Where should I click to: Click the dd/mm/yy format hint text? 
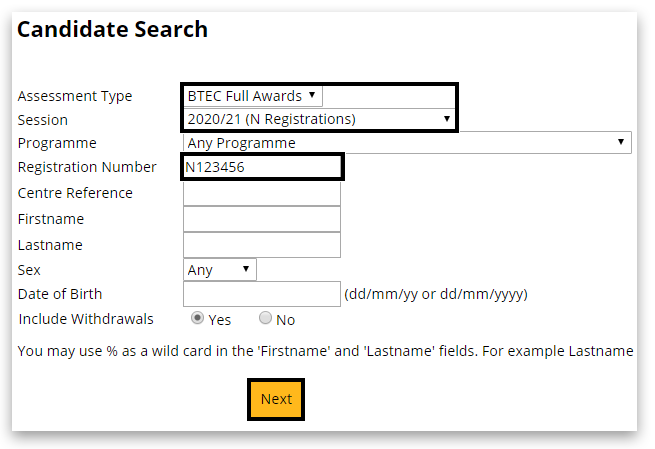(x=436, y=294)
